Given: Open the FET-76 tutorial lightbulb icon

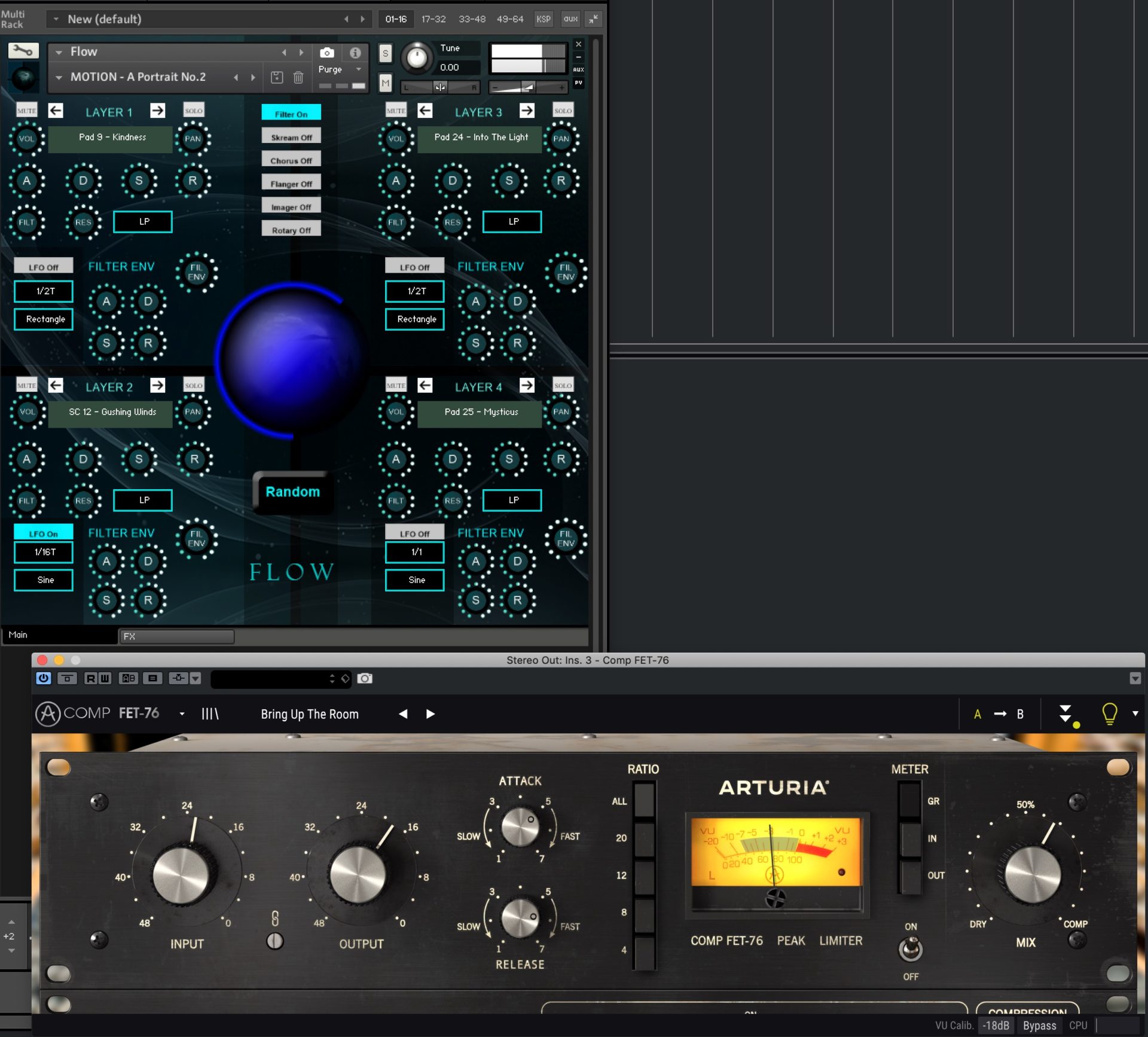Looking at the screenshot, I should pyautogui.click(x=1109, y=713).
